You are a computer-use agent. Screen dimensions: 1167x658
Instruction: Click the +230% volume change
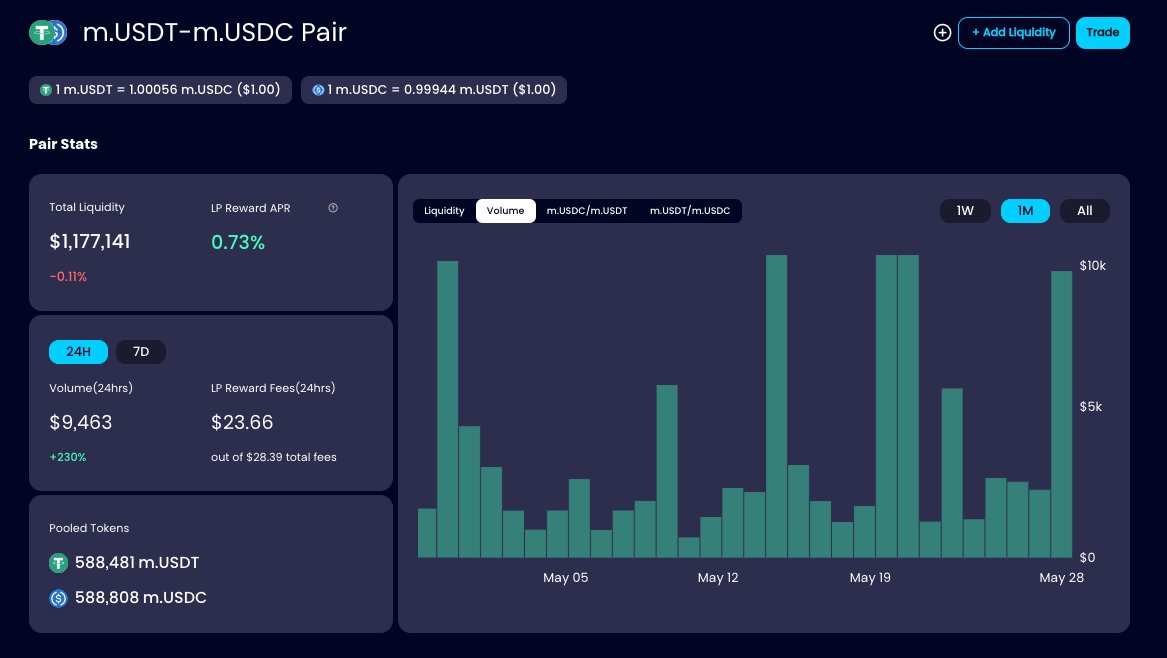coord(68,457)
